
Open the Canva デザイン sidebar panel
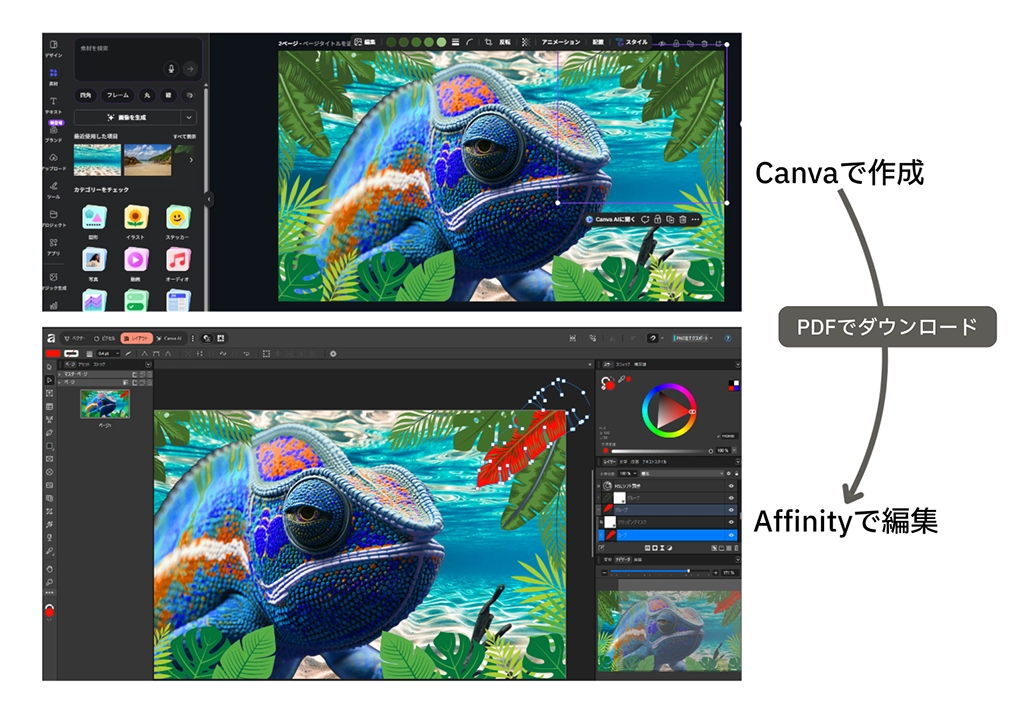[53, 47]
